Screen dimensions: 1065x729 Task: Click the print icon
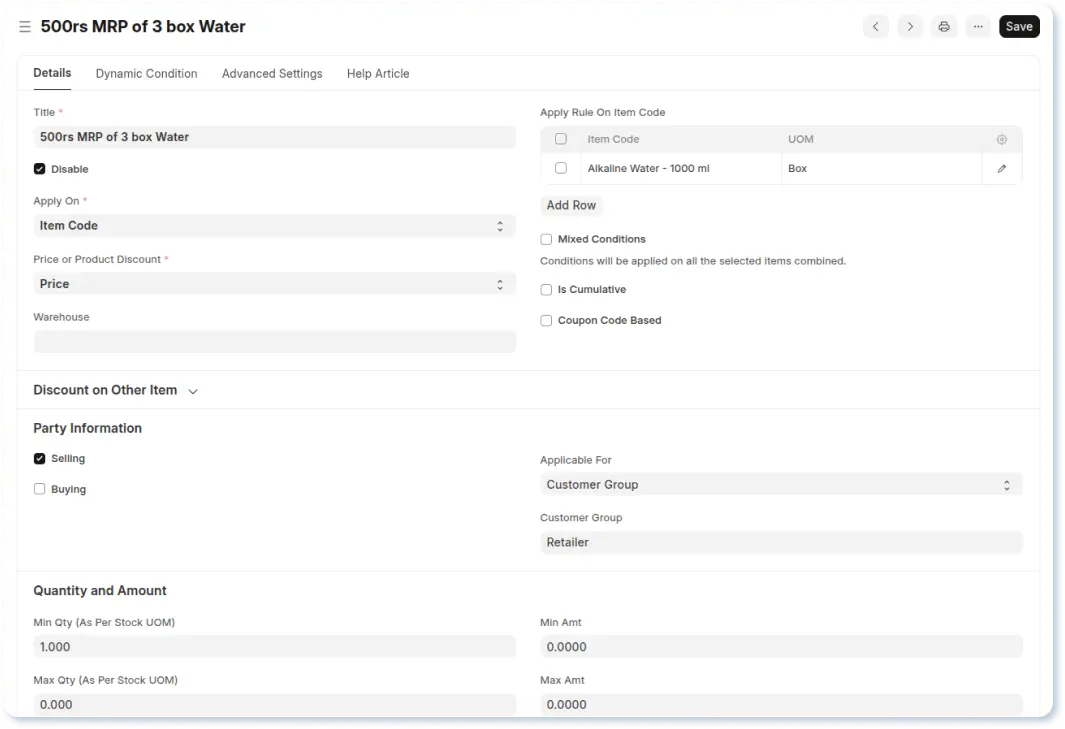click(943, 27)
